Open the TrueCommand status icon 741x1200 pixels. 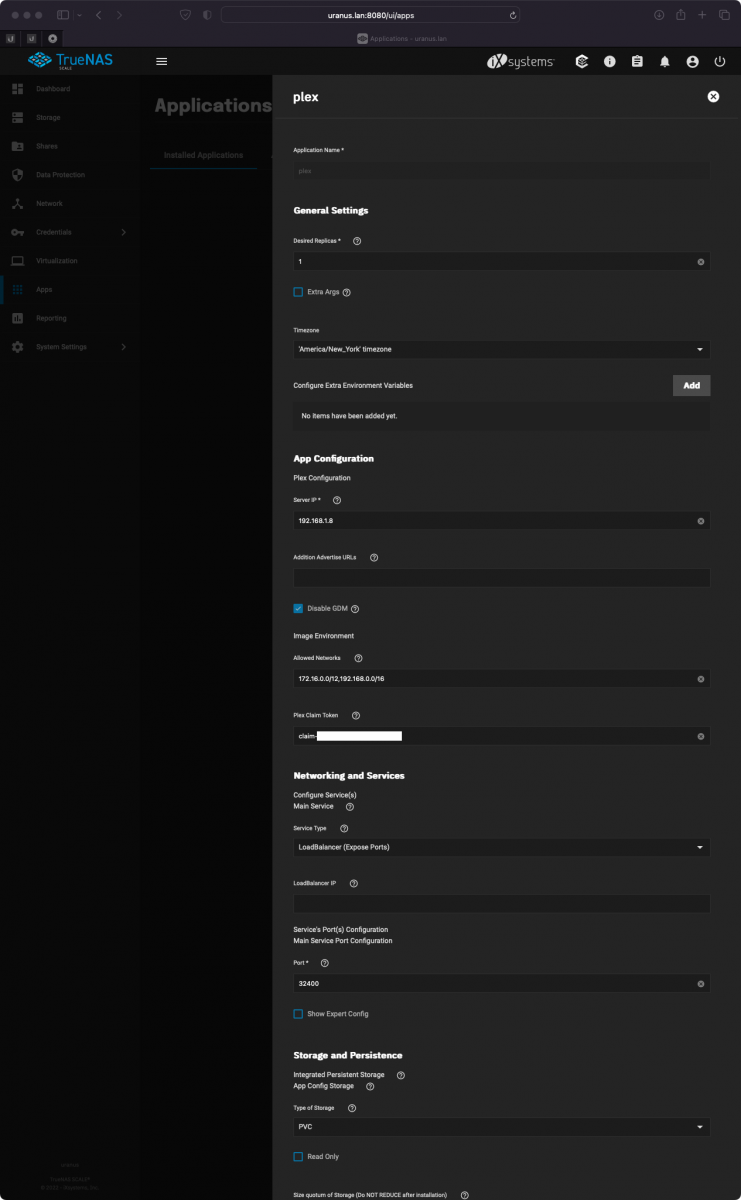pyautogui.click(x=582, y=61)
